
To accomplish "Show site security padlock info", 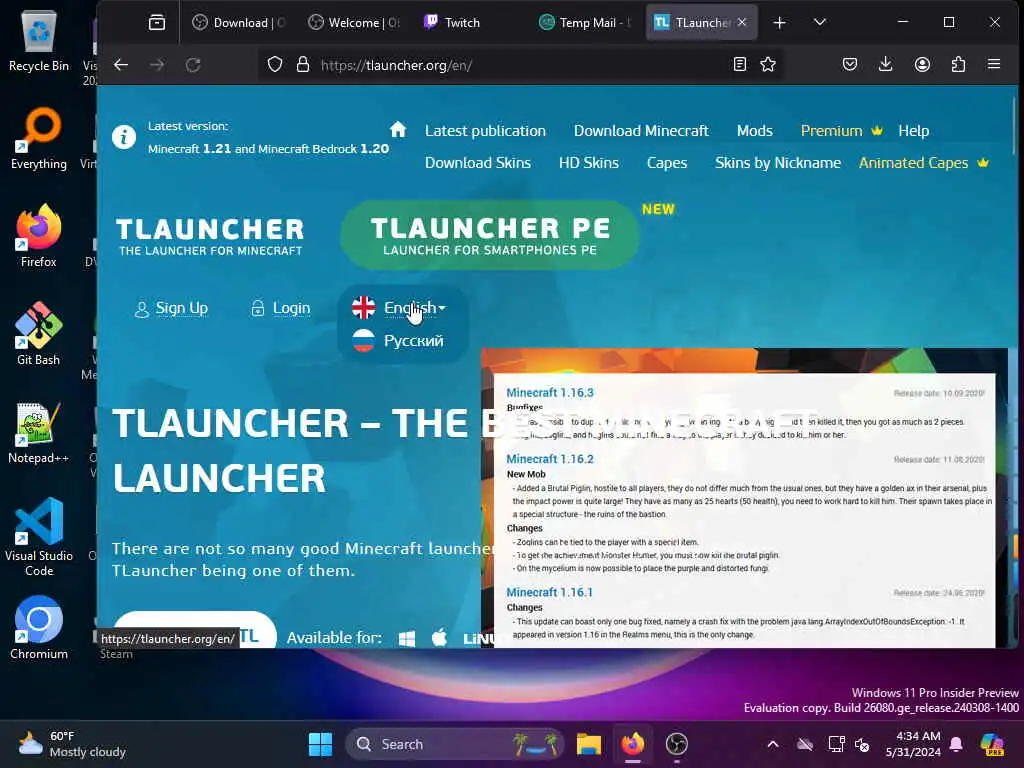I will tap(302, 65).
